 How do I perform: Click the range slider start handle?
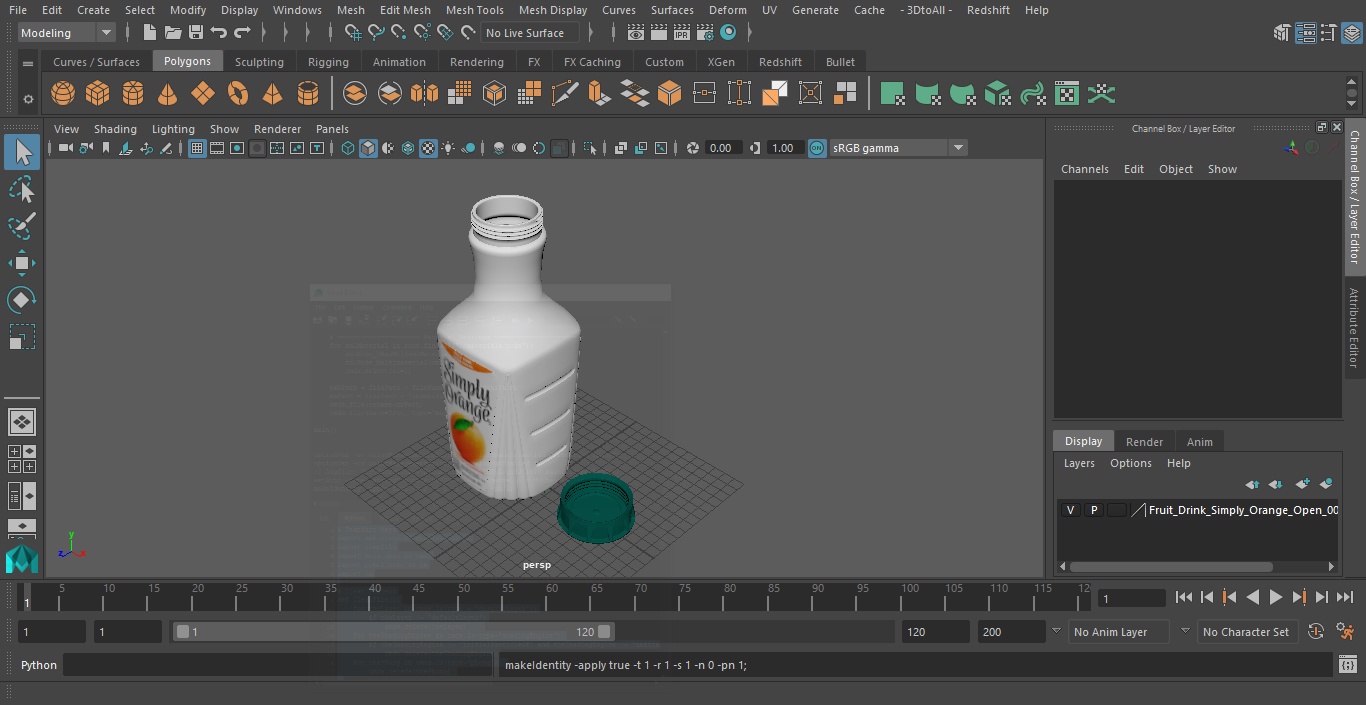pyautogui.click(x=183, y=632)
